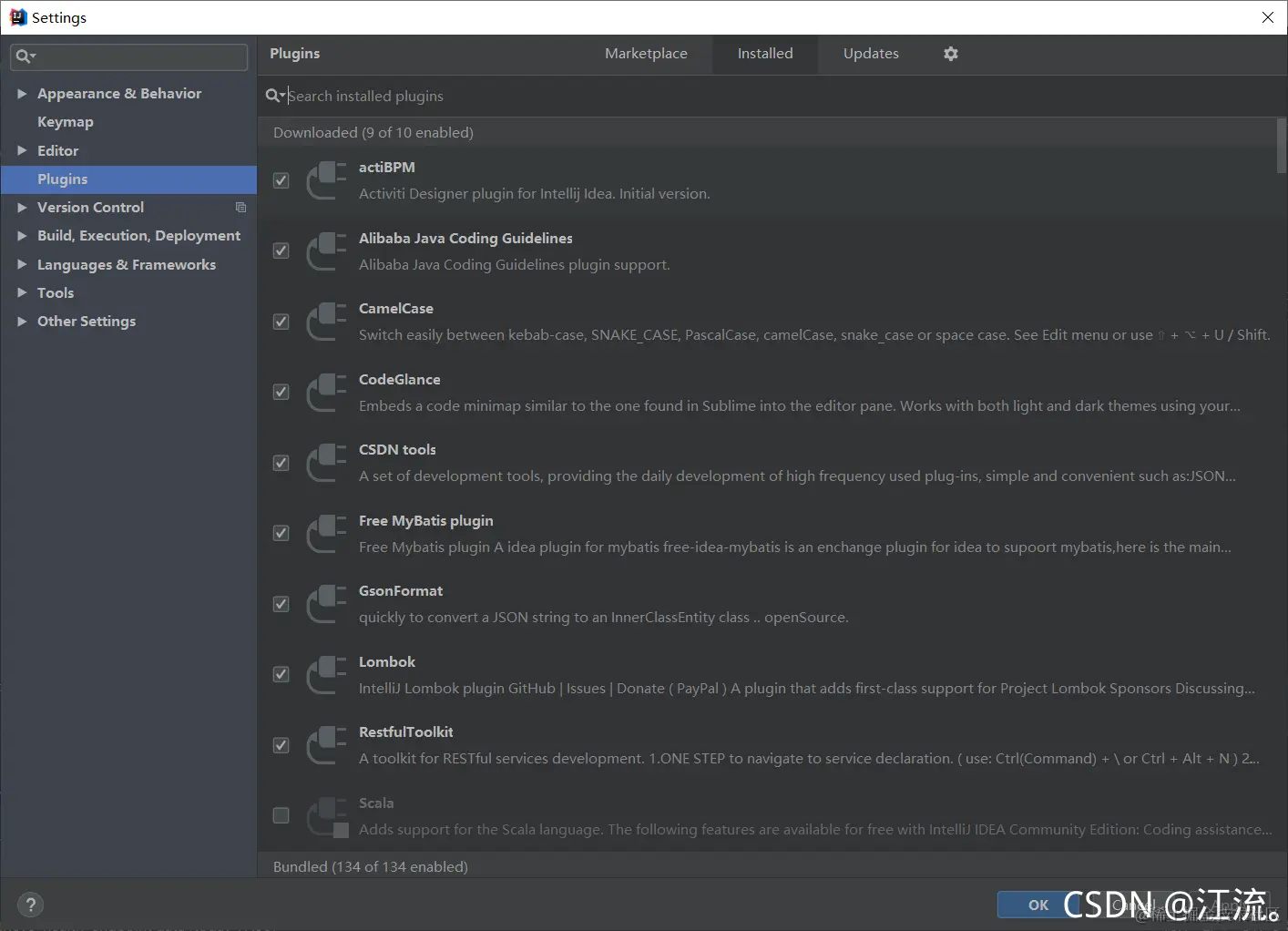
Task: Click the OK button
Action: (1038, 905)
